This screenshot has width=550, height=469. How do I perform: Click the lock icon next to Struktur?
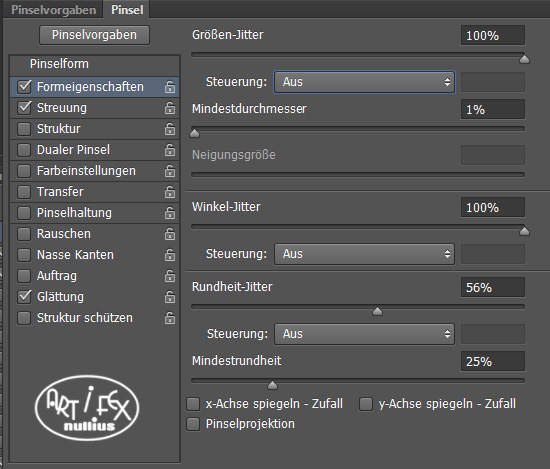(x=170, y=129)
